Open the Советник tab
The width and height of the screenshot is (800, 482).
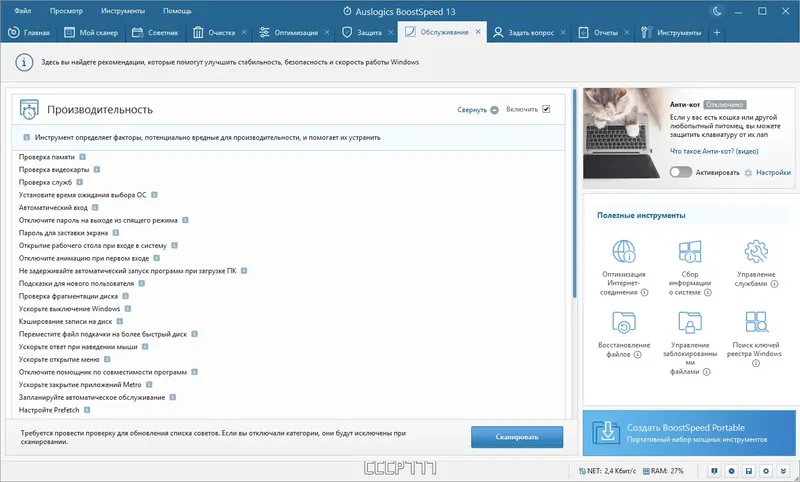[x=155, y=32]
